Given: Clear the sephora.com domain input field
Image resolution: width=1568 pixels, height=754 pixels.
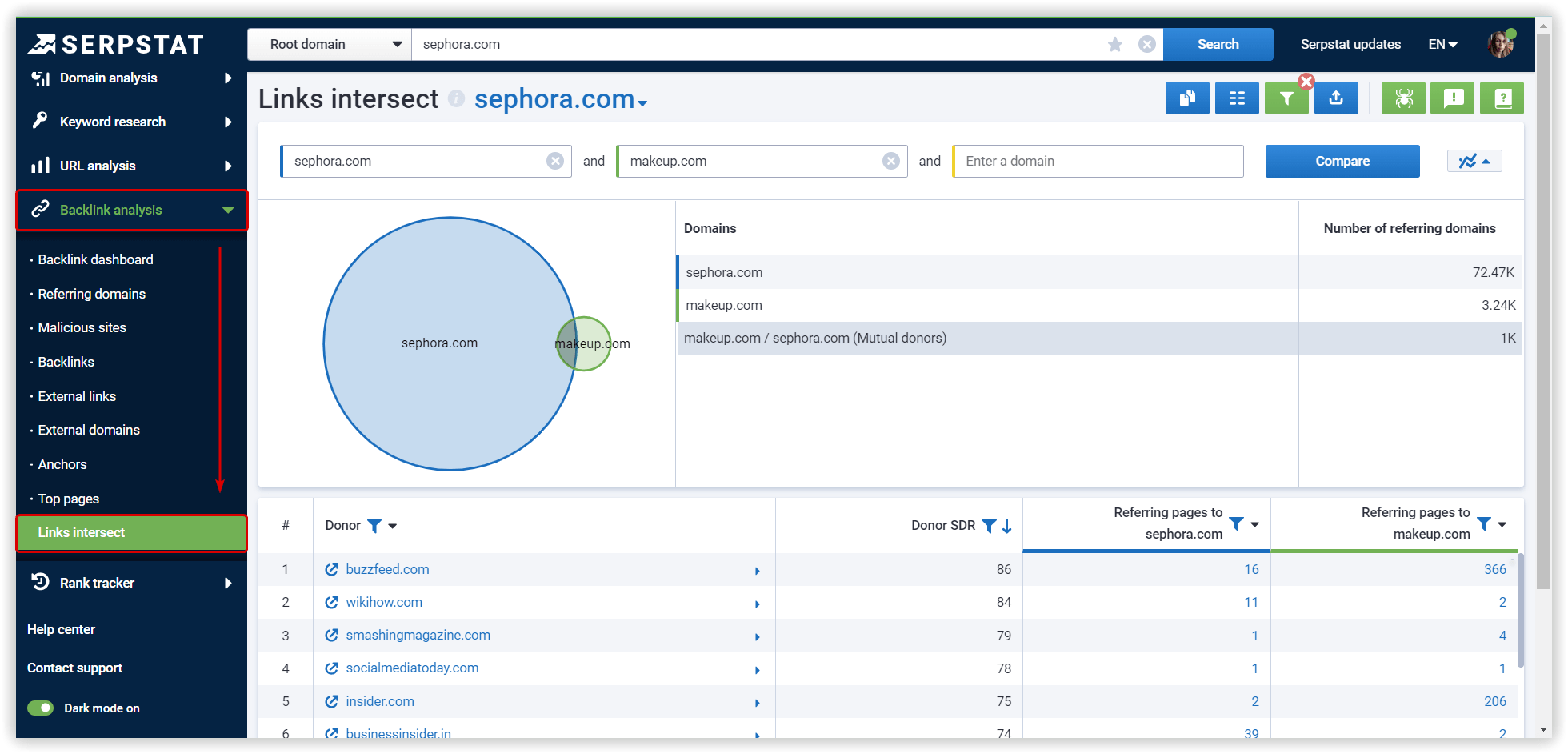Looking at the screenshot, I should point(555,160).
